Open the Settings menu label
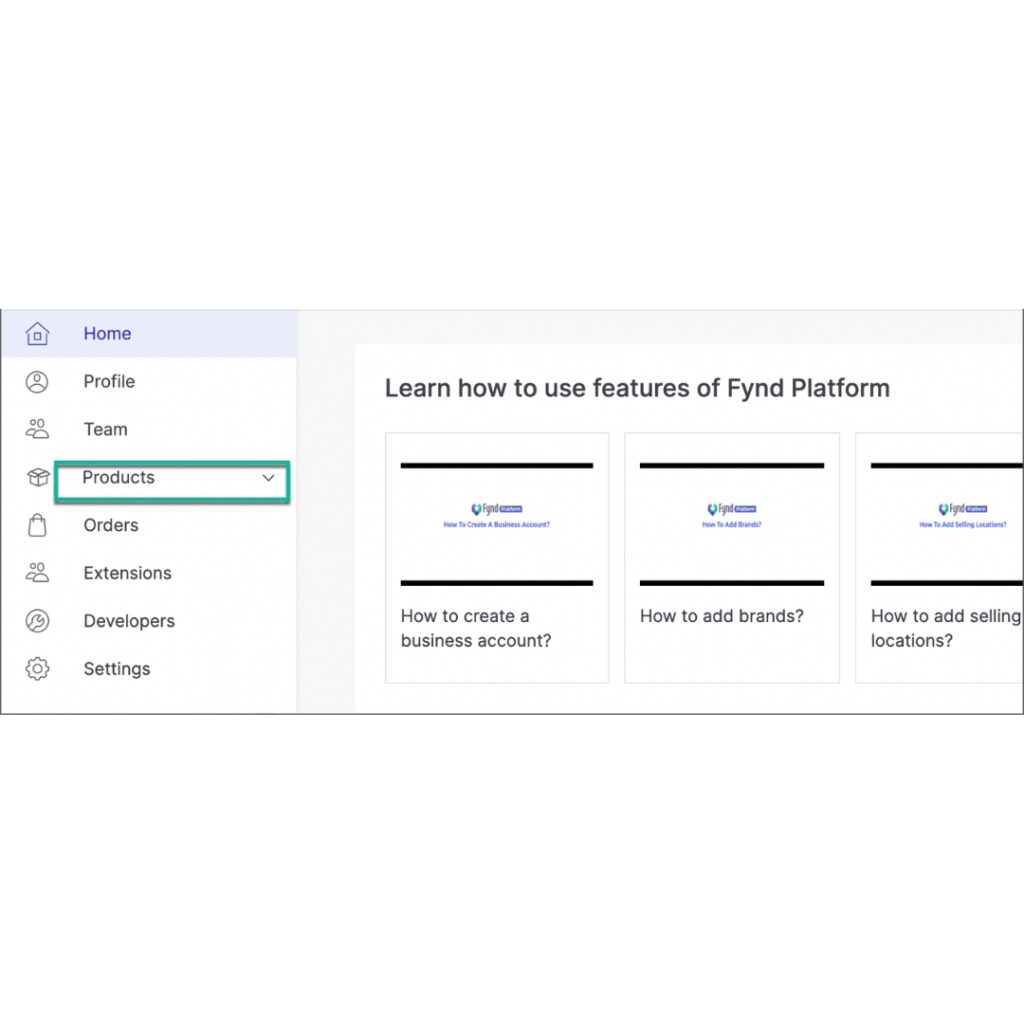 coord(117,669)
